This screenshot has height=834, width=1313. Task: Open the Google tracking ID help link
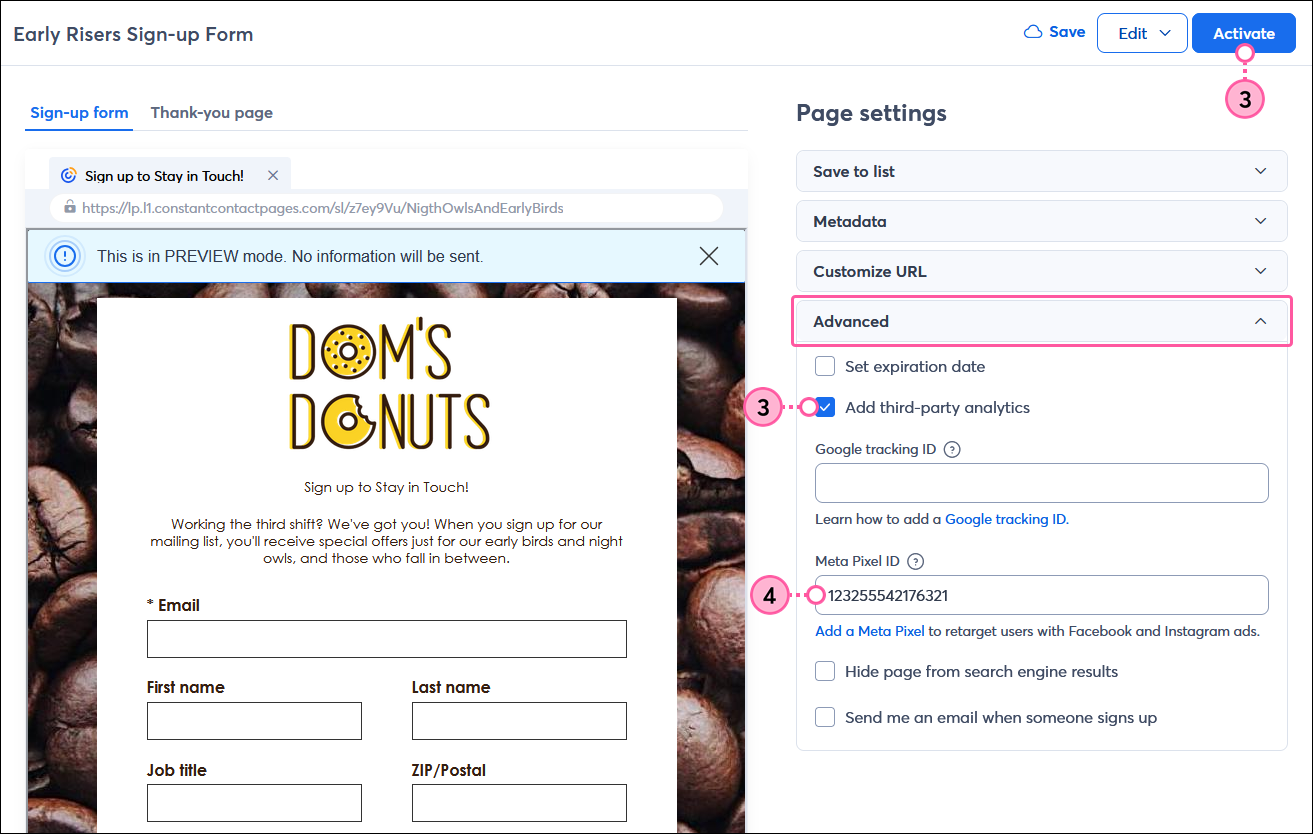pyautogui.click(x=1006, y=519)
